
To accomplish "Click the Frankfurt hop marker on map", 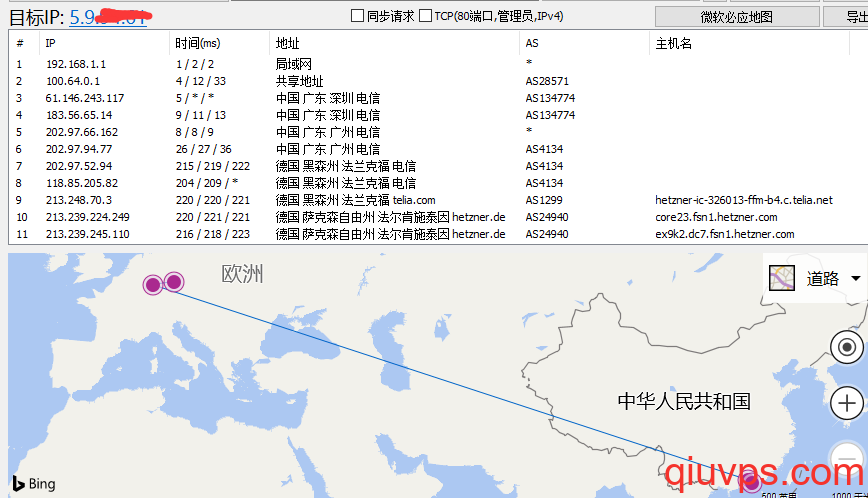I will pyautogui.click(x=153, y=285).
